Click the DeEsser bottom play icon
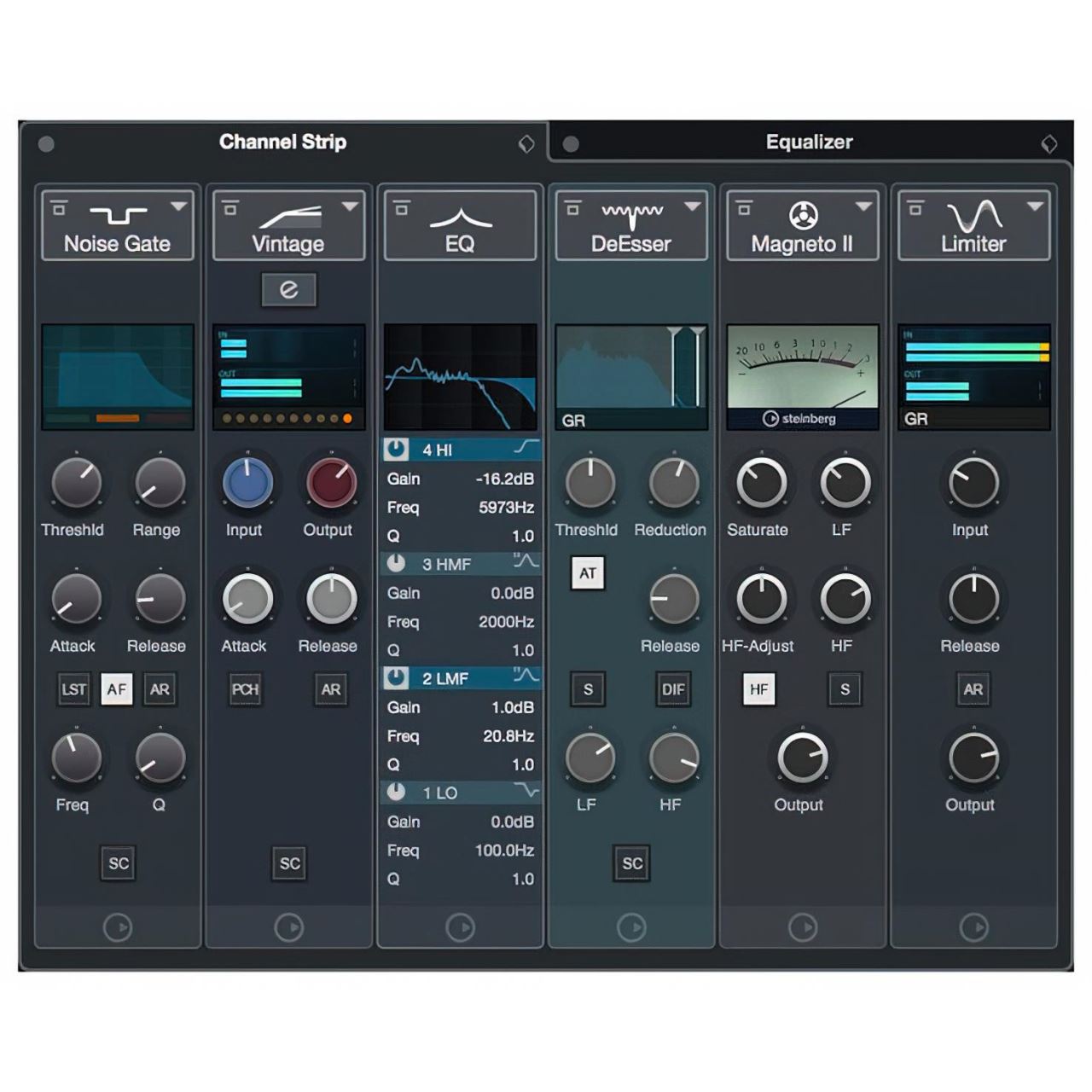 tap(632, 927)
